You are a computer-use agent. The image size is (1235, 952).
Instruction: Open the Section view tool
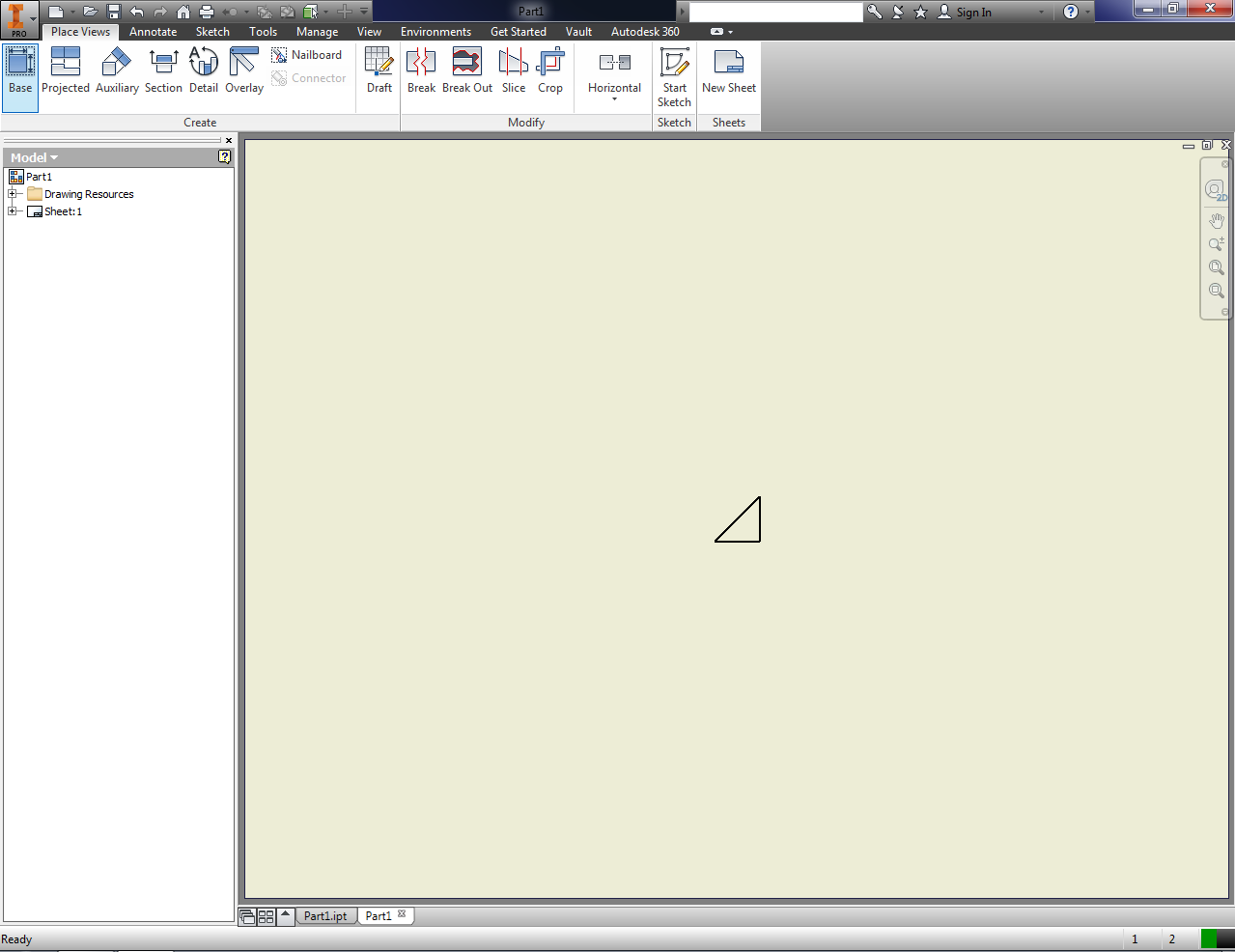(x=162, y=68)
